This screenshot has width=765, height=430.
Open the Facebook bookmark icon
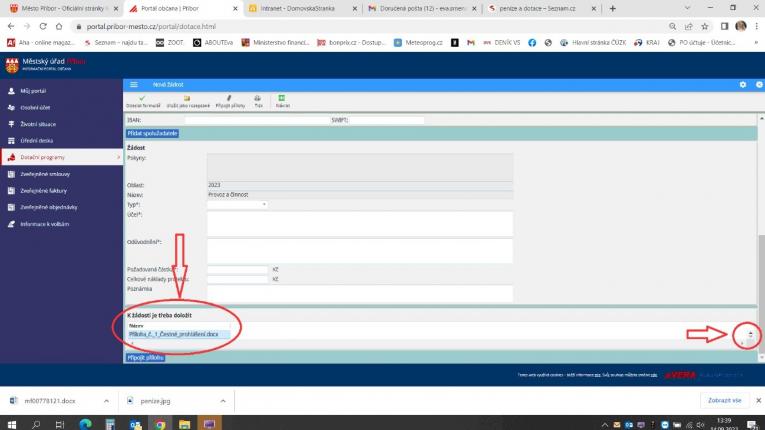click(x=532, y=43)
